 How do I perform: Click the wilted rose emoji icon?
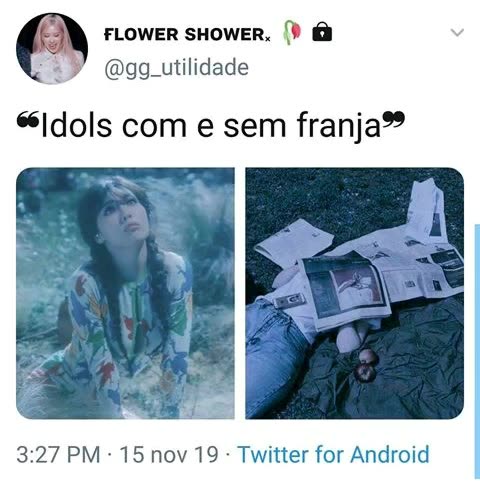292,32
